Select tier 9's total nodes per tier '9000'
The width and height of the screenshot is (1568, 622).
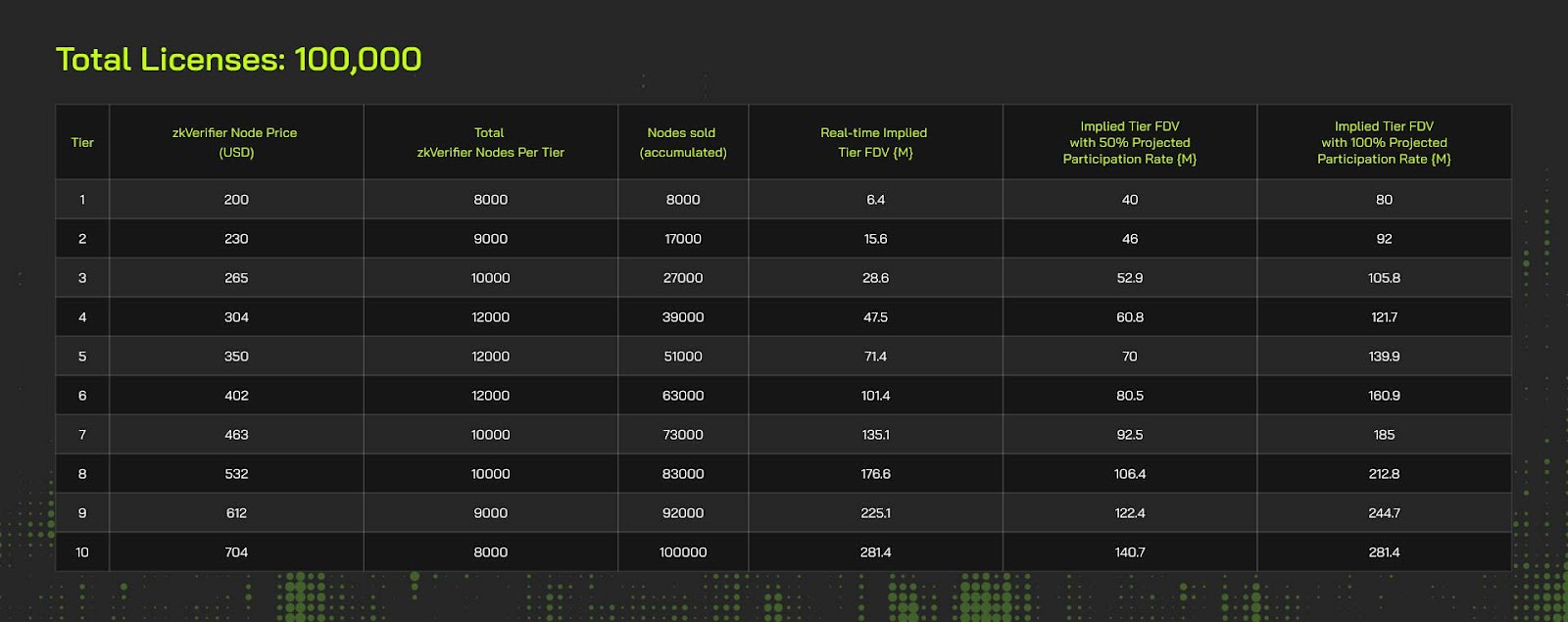coord(490,512)
